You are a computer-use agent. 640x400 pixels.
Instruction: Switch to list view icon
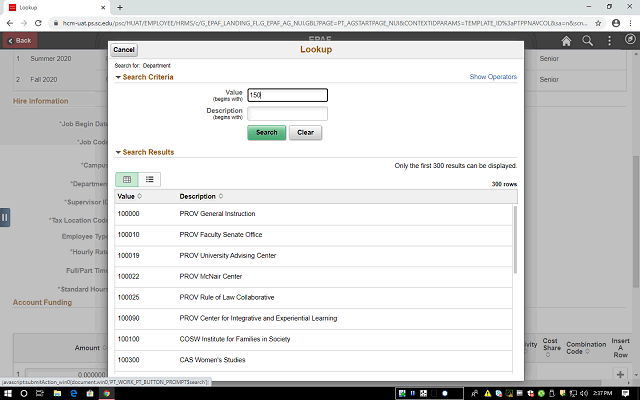[149, 180]
